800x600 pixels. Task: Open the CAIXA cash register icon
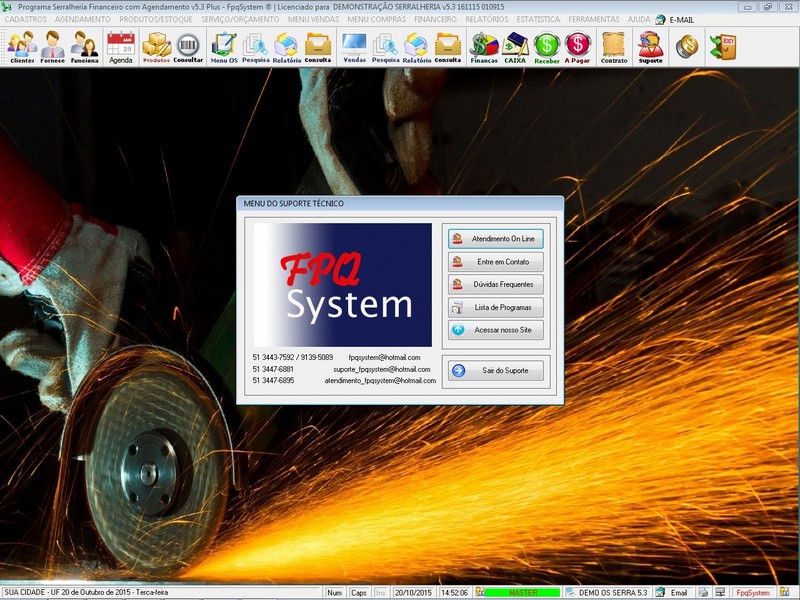515,46
